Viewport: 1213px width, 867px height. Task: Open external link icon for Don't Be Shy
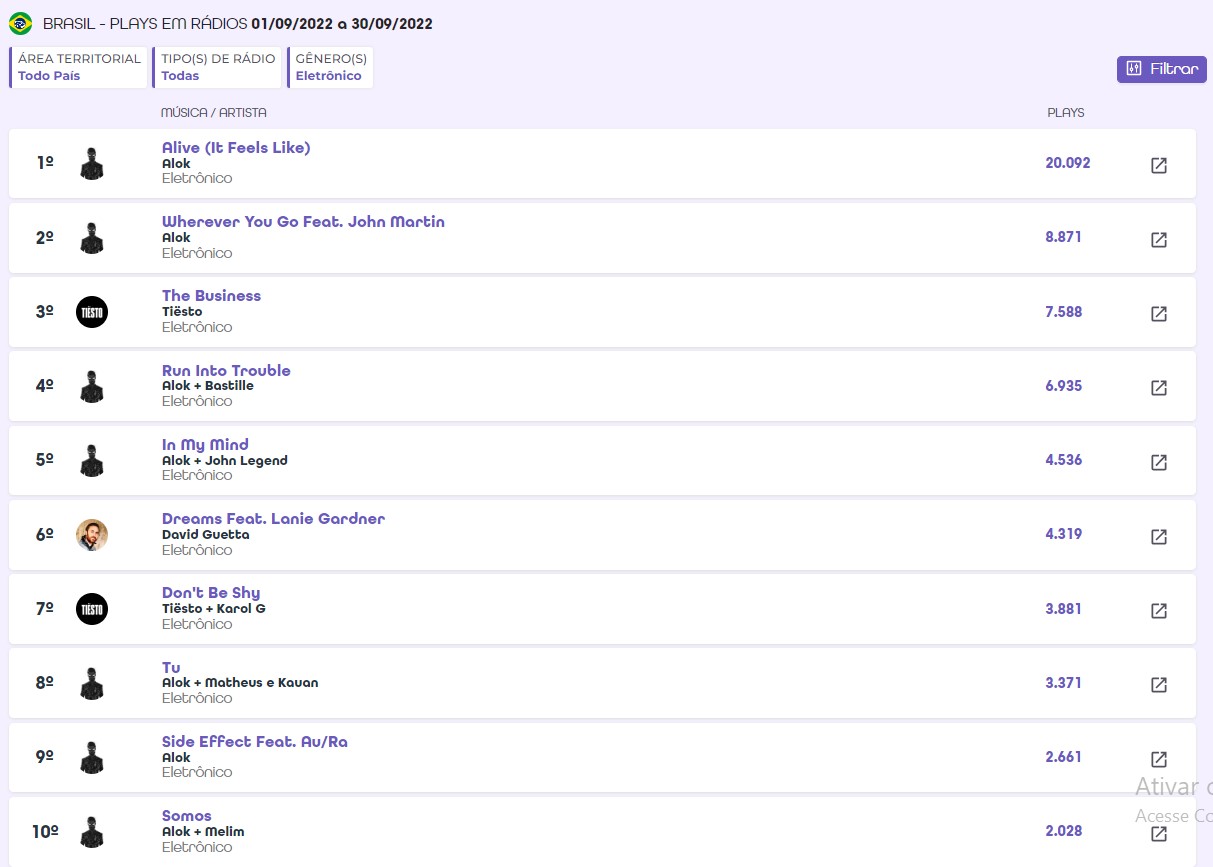pyautogui.click(x=1159, y=611)
